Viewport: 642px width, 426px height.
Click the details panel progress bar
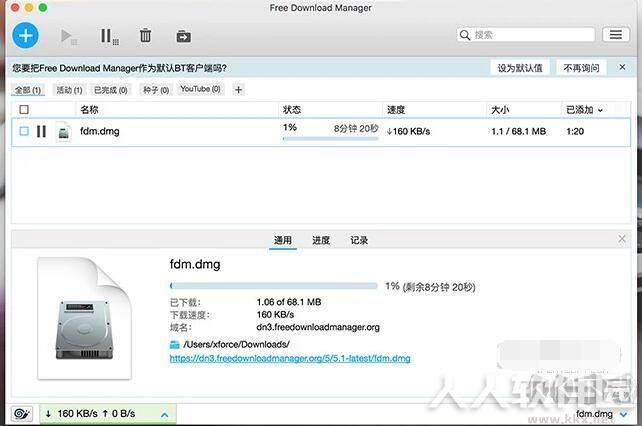(x=274, y=286)
